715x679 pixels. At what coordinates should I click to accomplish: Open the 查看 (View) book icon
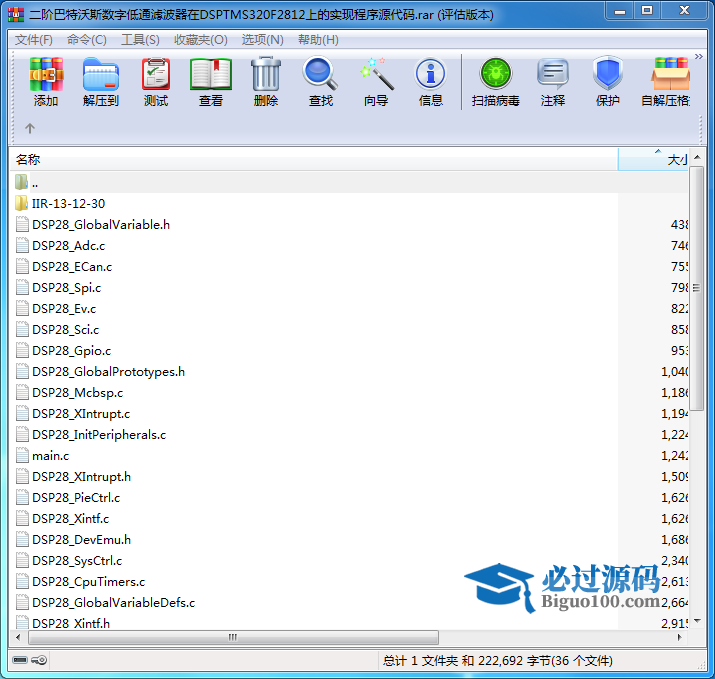[x=211, y=82]
